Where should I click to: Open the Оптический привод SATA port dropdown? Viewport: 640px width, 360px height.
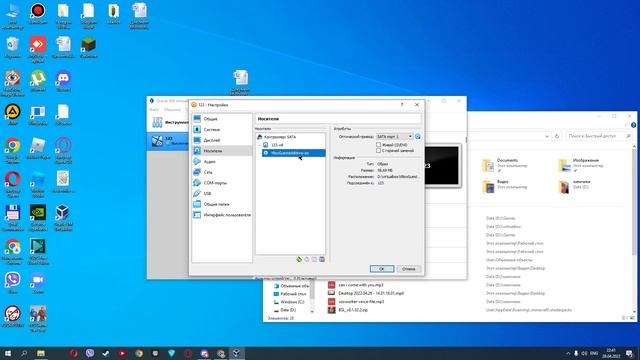394,137
